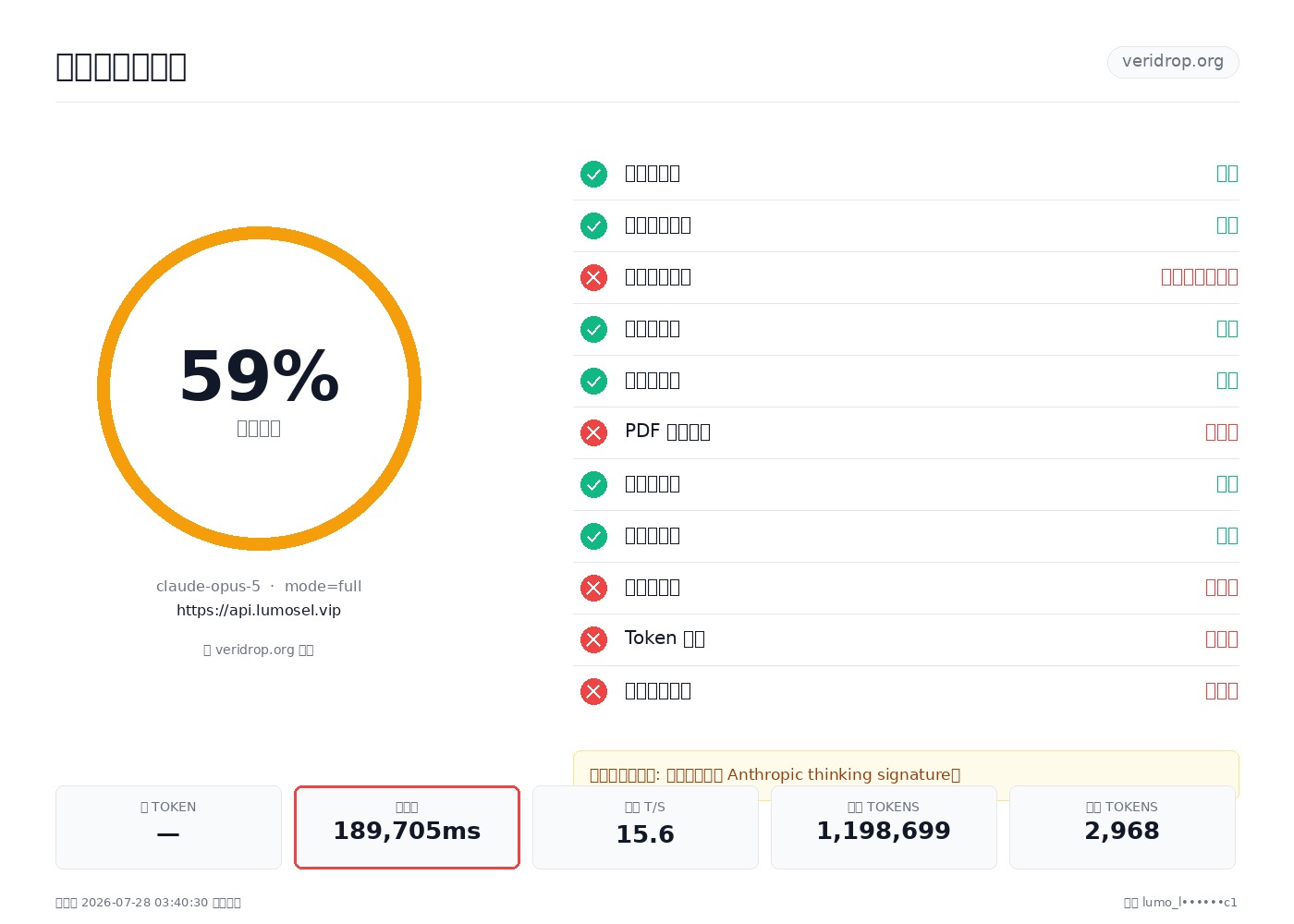
Task: Click the bottommost red cross icon in checklist
Action: click(593, 691)
